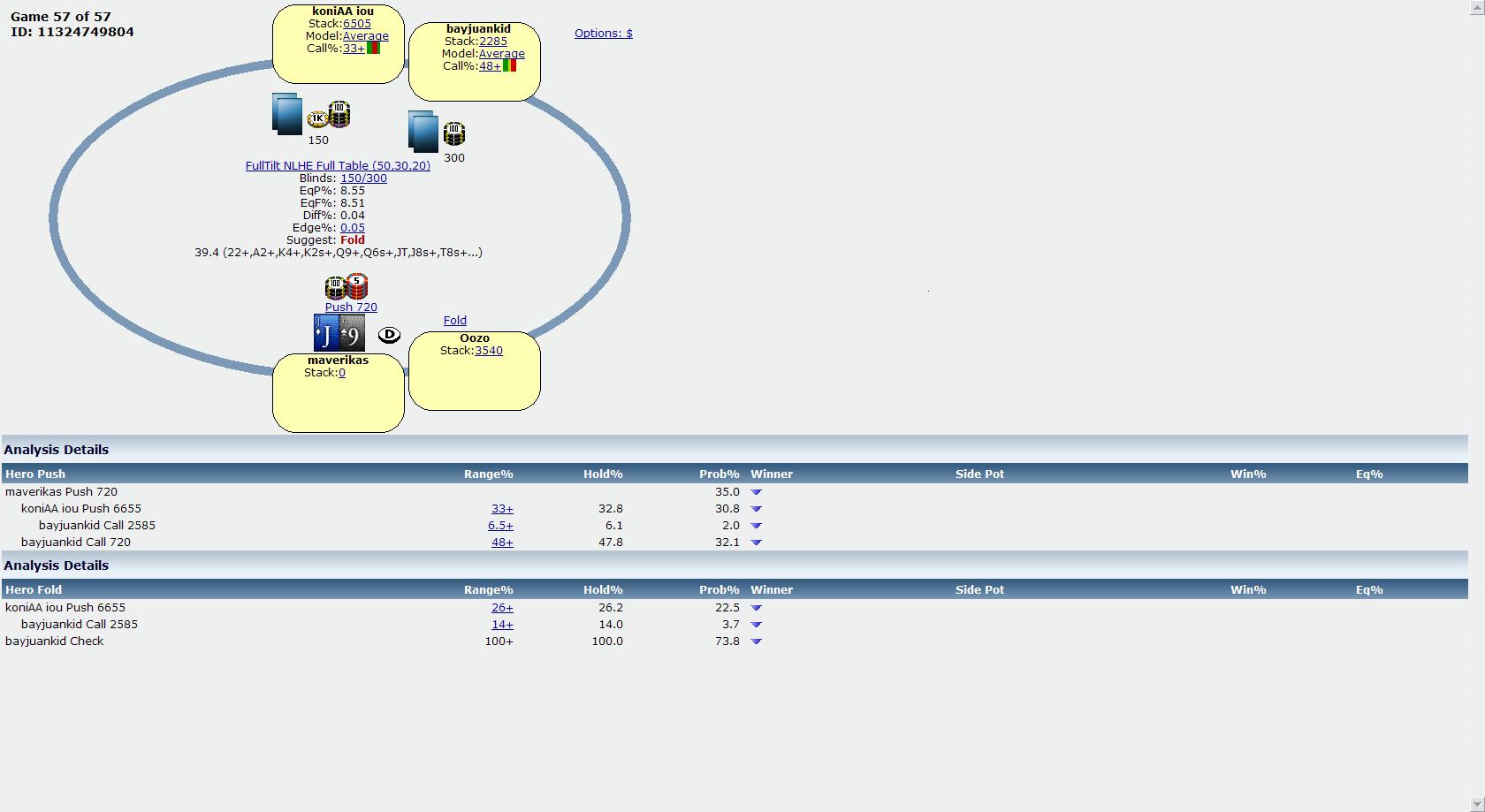Screen dimensions: 1485x812
Task: Expand winner dropdown for maverikas Push 720 row
Action: 756,492
